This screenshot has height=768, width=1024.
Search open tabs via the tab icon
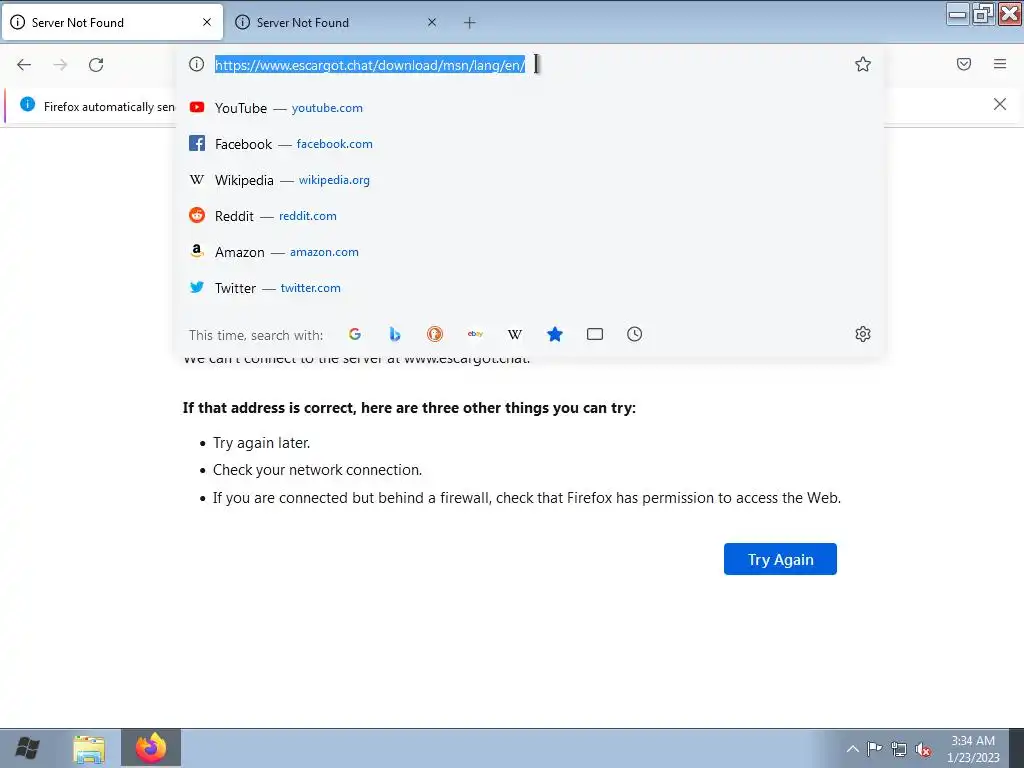click(x=594, y=334)
